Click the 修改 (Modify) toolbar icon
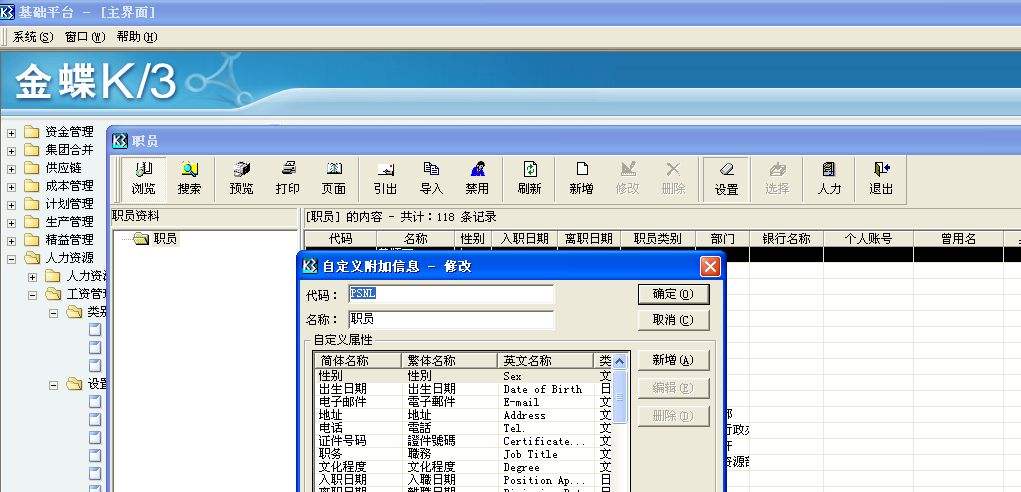Viewport: 1021px width, 492px height. pyautogui.click(x=628, y=179)
